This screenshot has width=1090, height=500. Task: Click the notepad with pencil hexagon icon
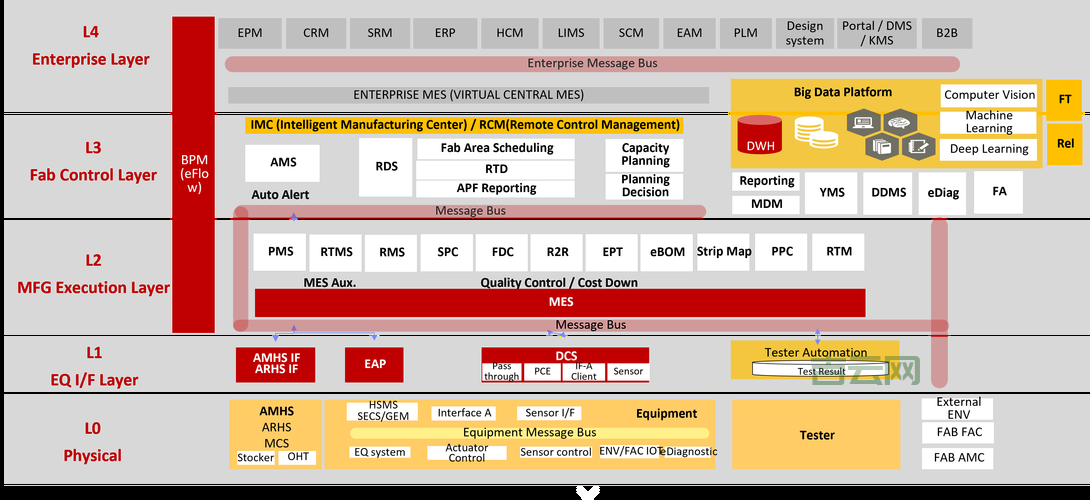coord(918,146)
